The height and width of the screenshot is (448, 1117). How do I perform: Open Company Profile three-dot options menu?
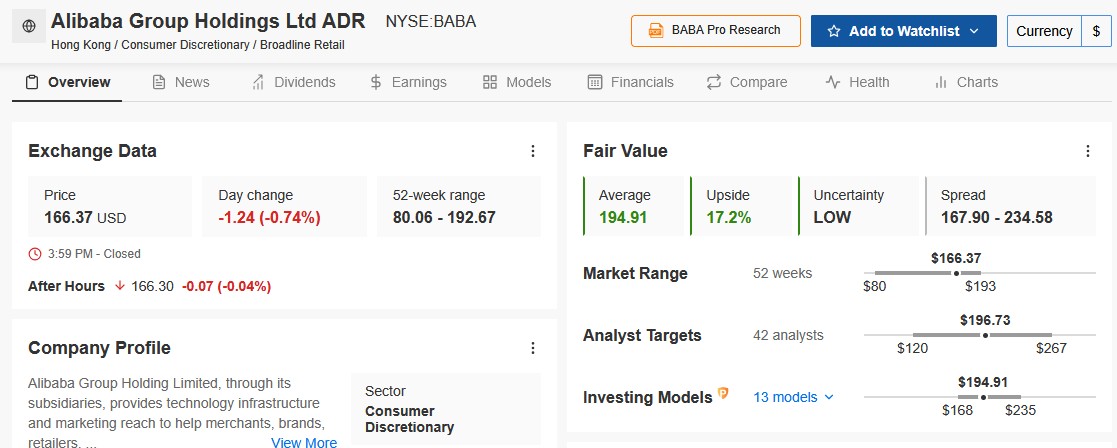(x=533, y=348)
